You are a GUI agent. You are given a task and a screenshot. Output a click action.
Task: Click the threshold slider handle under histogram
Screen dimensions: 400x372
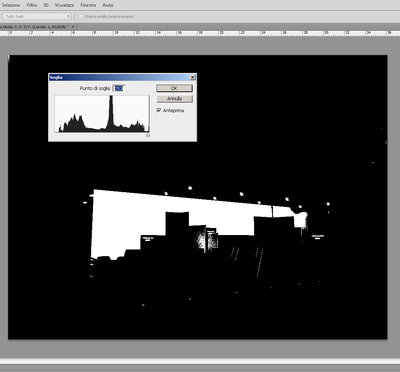[148, 135]
